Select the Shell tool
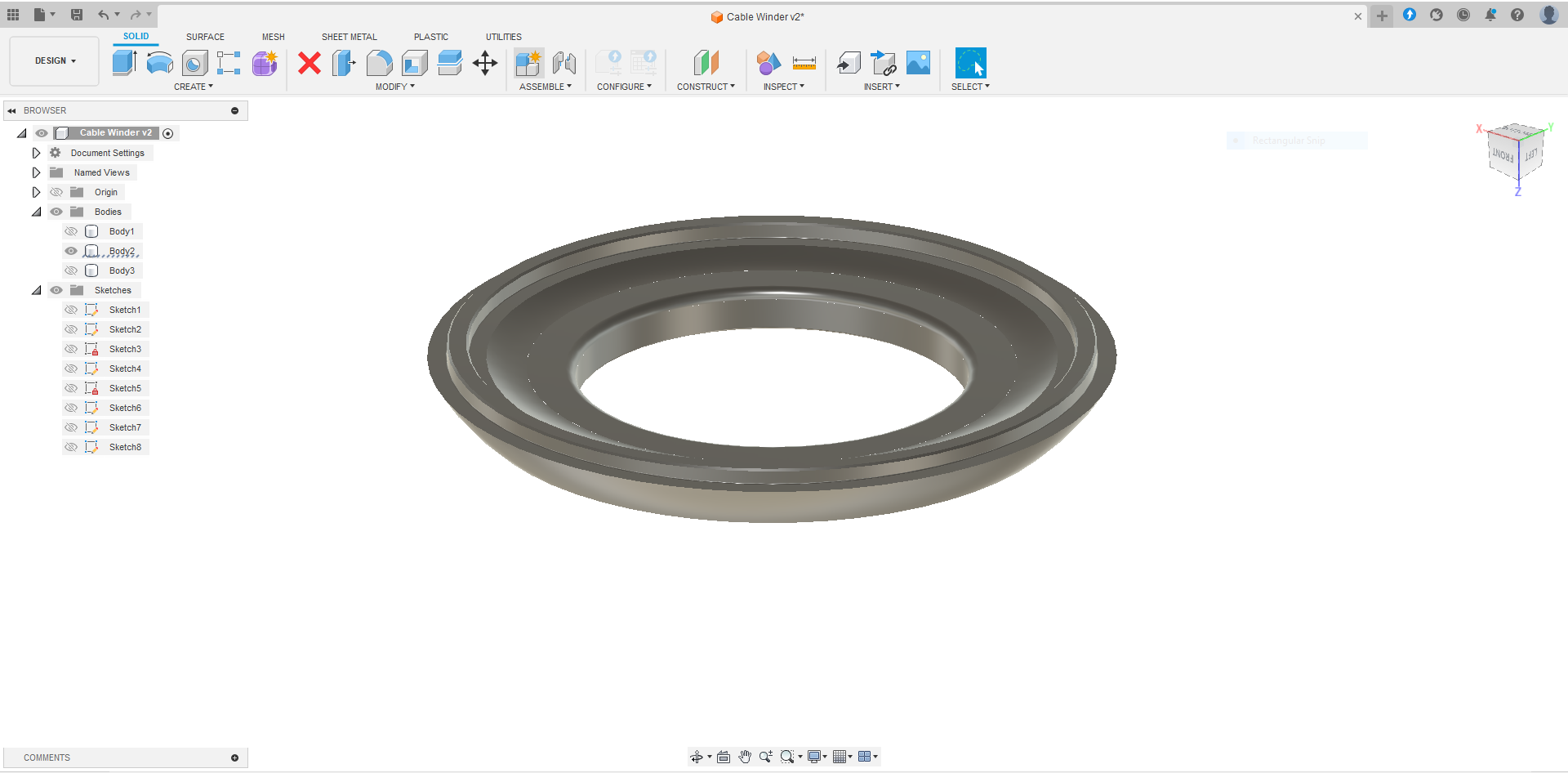The width and height of the screenshot is (1568, 773). [x=414, y=63]
